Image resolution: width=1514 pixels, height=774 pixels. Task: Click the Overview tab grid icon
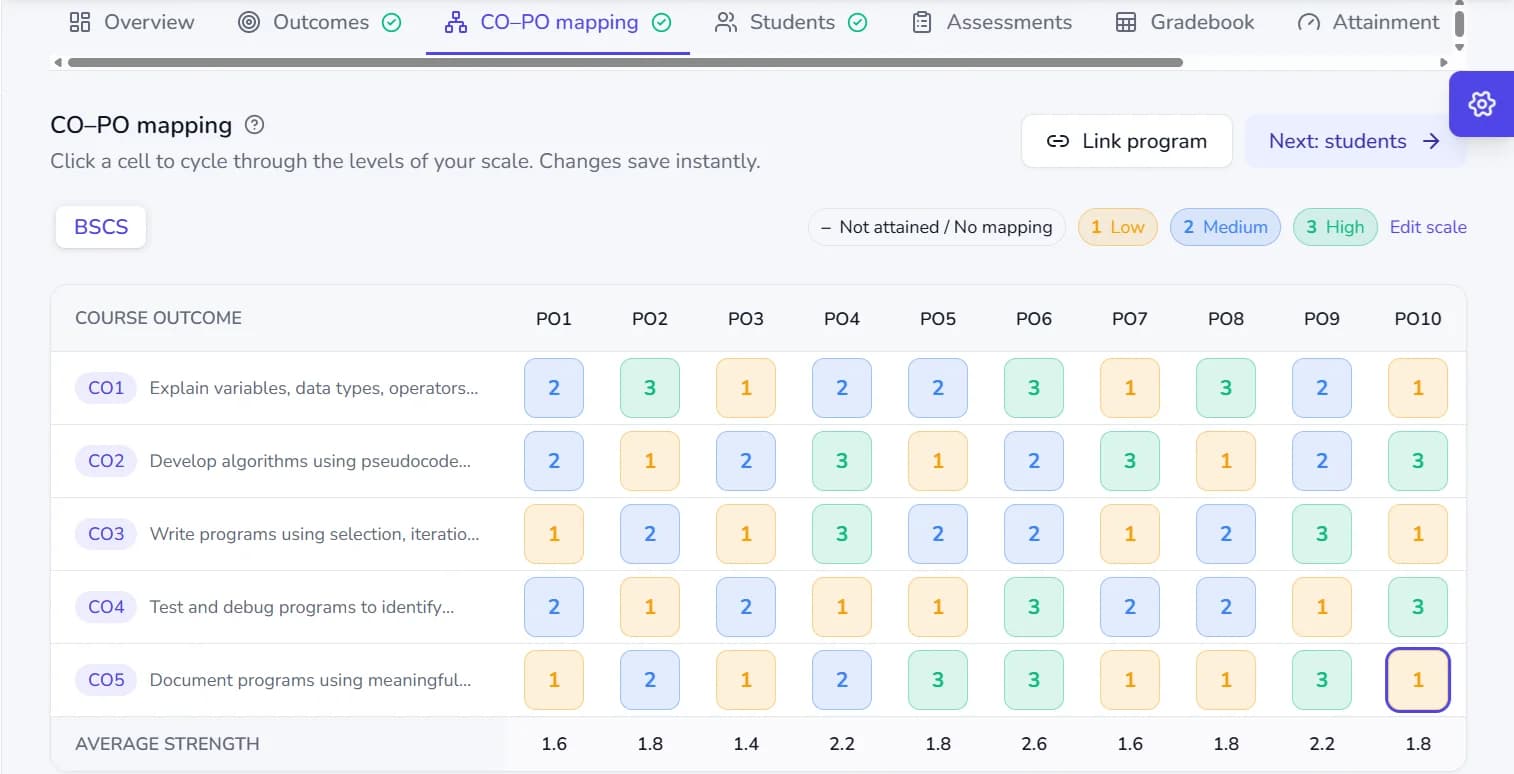point(80,22)
